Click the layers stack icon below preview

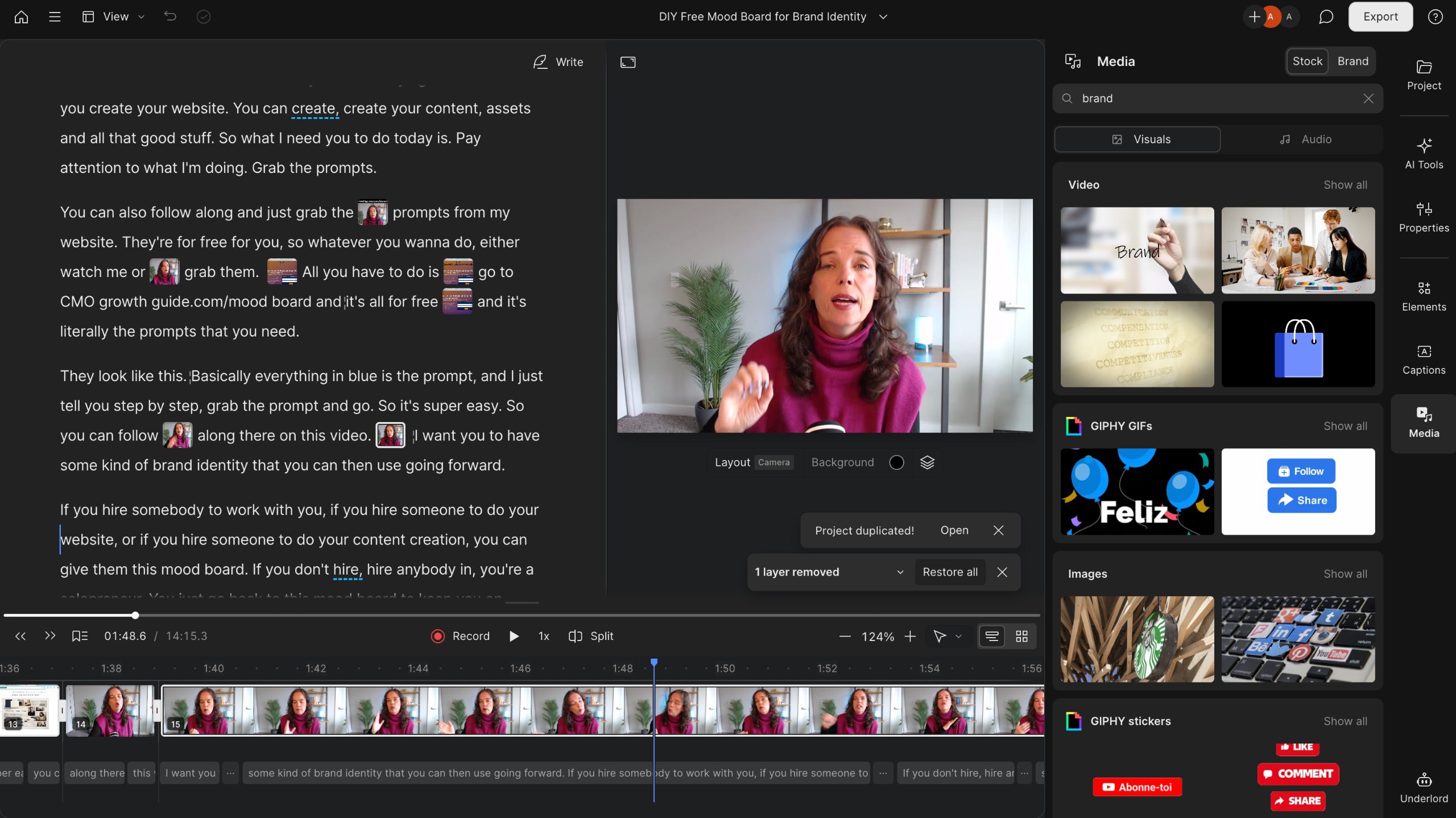[927, 462]
